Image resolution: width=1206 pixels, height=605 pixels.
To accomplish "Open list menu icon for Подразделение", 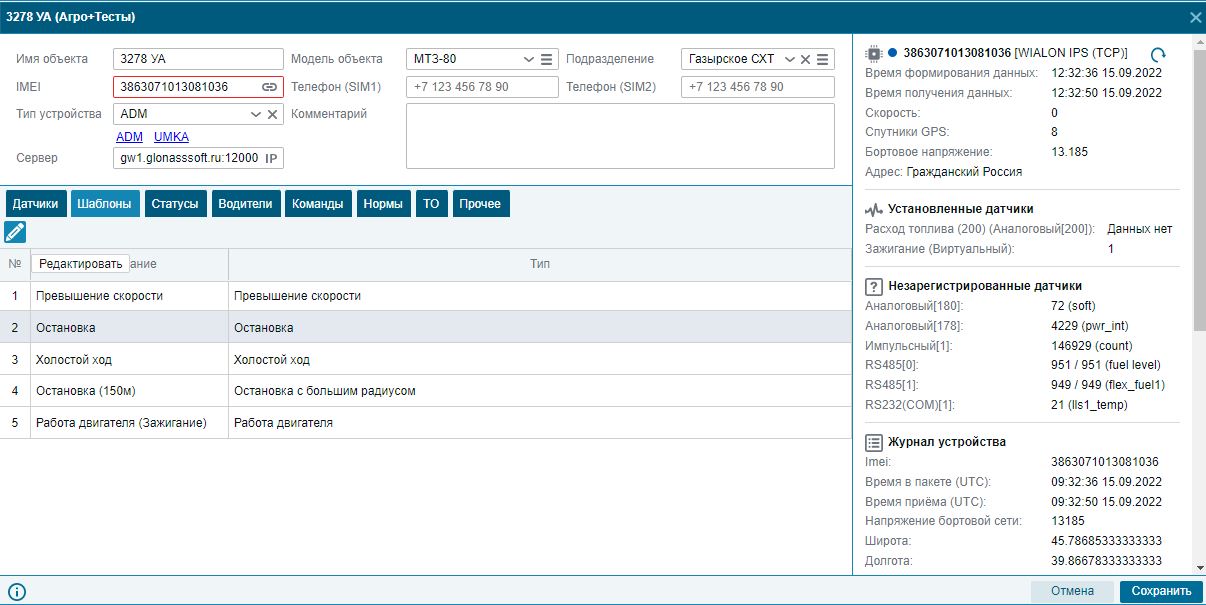I will (822, 59).
